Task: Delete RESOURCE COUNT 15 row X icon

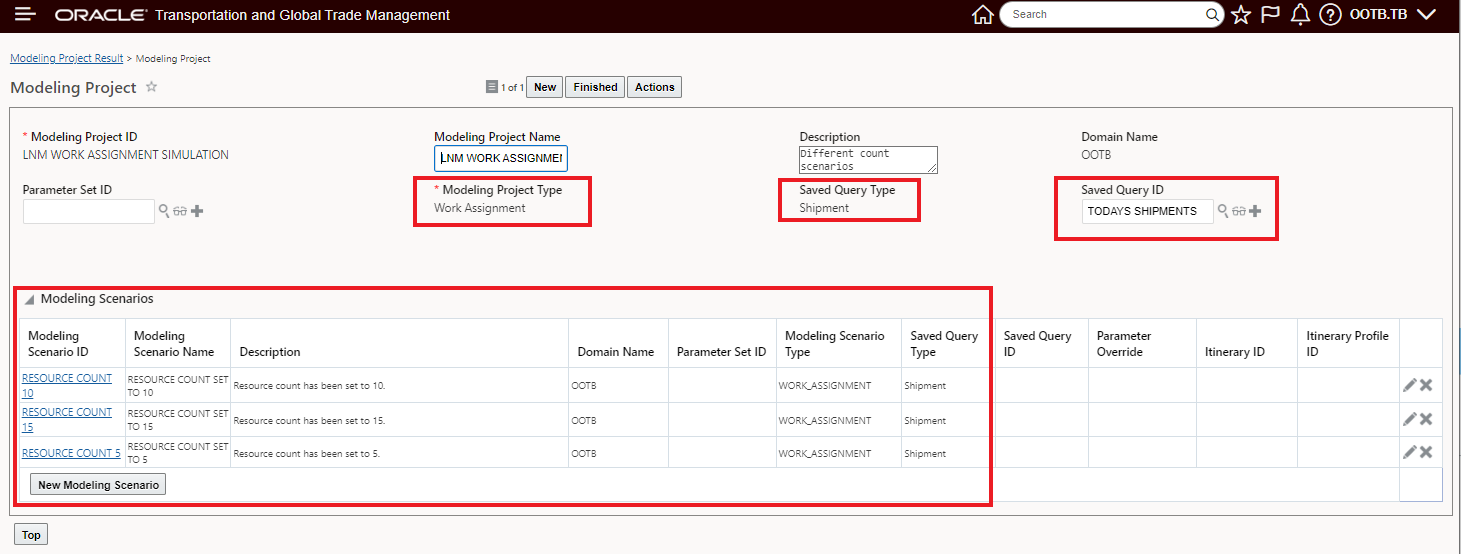Action: coord(1426,419)
